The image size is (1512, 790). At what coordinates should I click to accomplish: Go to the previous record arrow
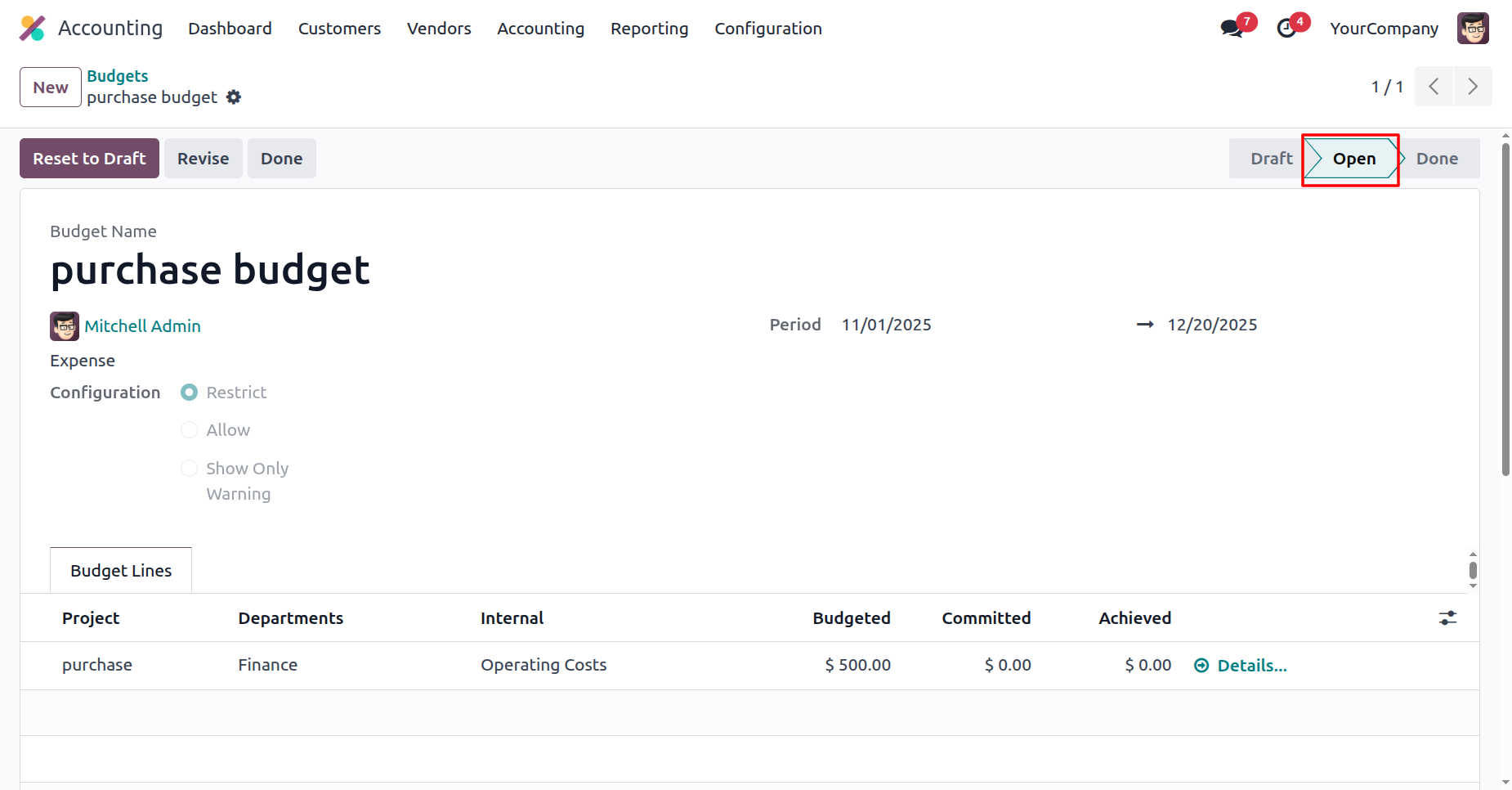(1434, 87)
